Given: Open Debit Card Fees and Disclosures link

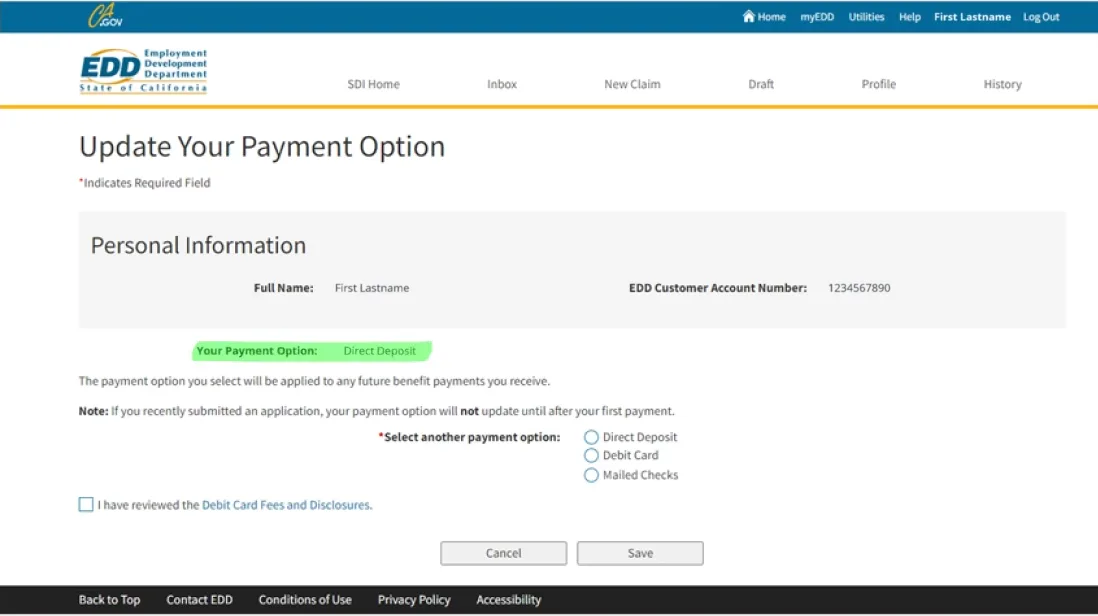Looking at the screenshot, I should [x=286, y=505].
